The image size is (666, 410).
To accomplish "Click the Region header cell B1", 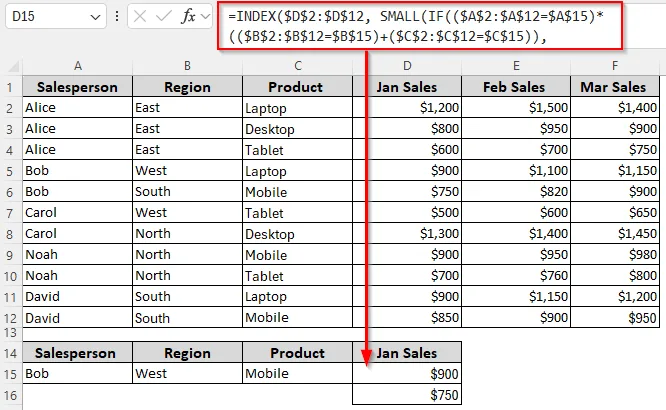I will [x=187, y=87].
